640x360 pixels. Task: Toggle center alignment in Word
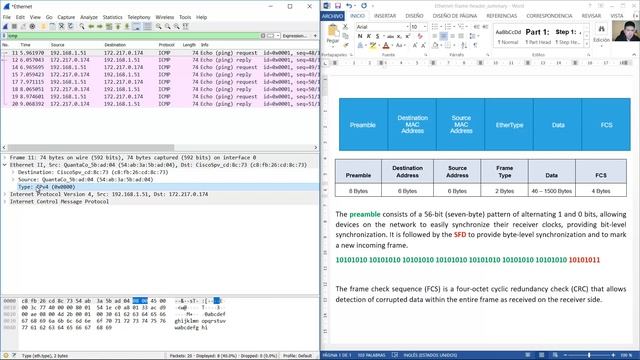tap(443, 36)
